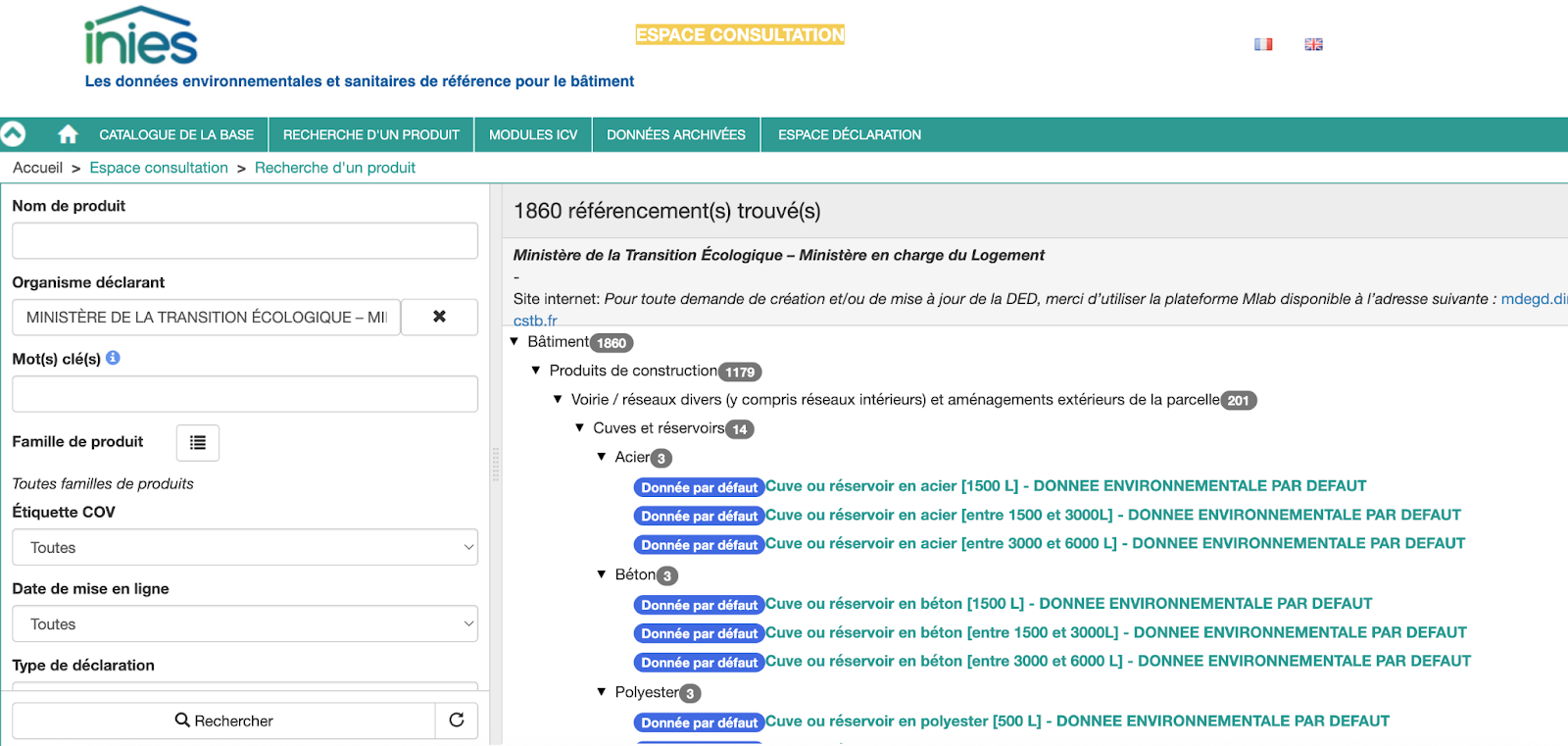Image resolution: width=1568 pixels, height=746 pixels.
Task: Switch language to English flag
Action: 1313,44
